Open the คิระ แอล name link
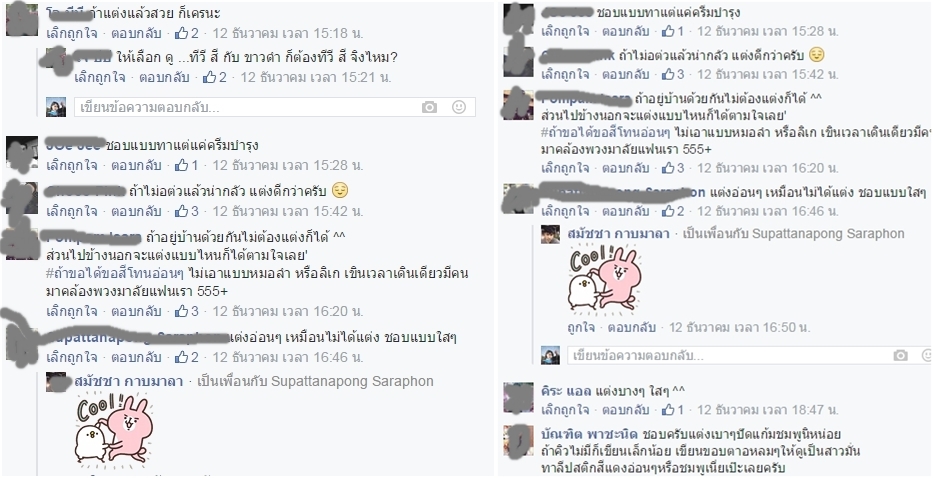The image size is (933, 478). pos(566,391)
